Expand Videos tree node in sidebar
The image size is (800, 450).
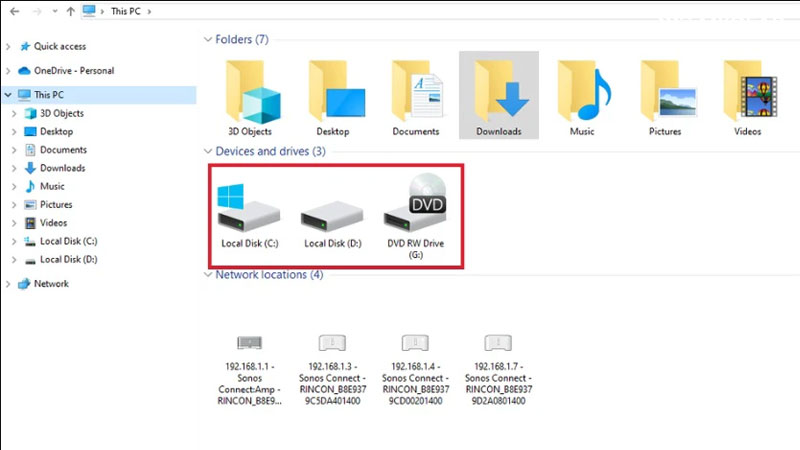pyautogui.click(x=14, y=223)
